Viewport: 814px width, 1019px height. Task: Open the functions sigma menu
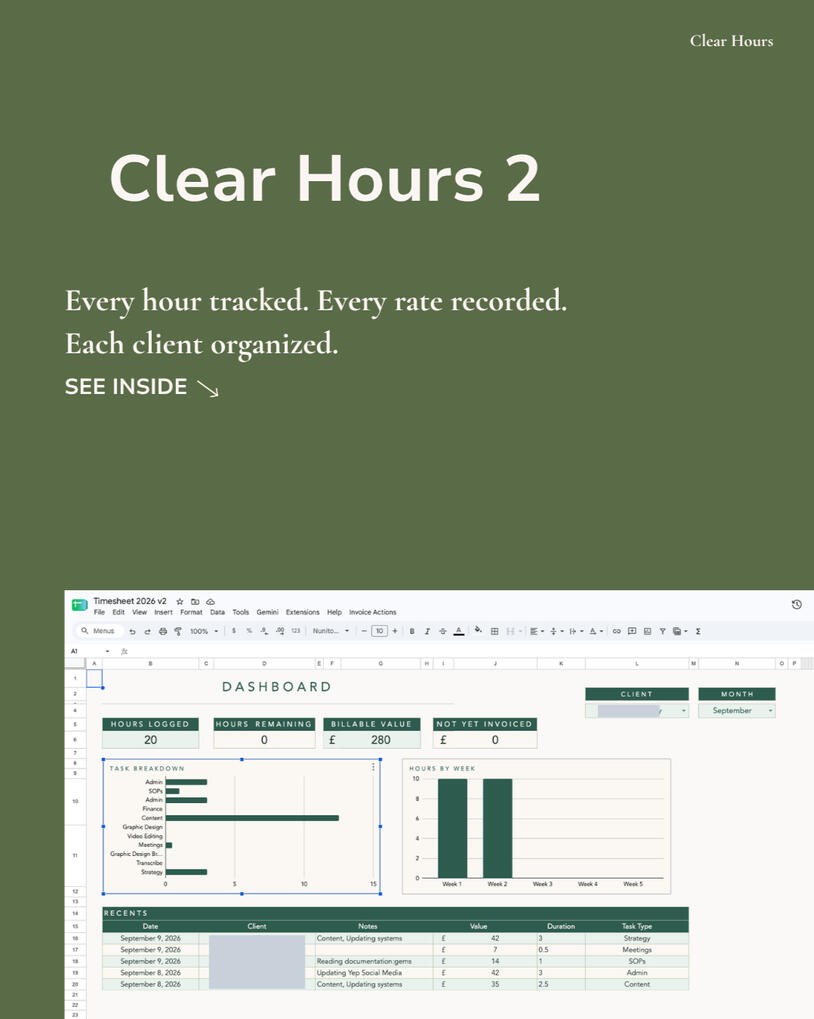[698, 631]
